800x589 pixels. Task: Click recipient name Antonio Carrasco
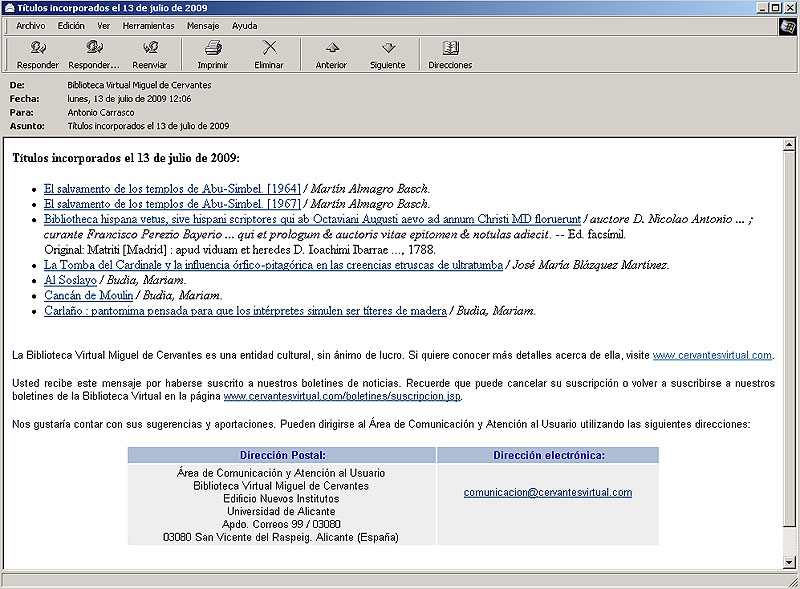(101, 113)
